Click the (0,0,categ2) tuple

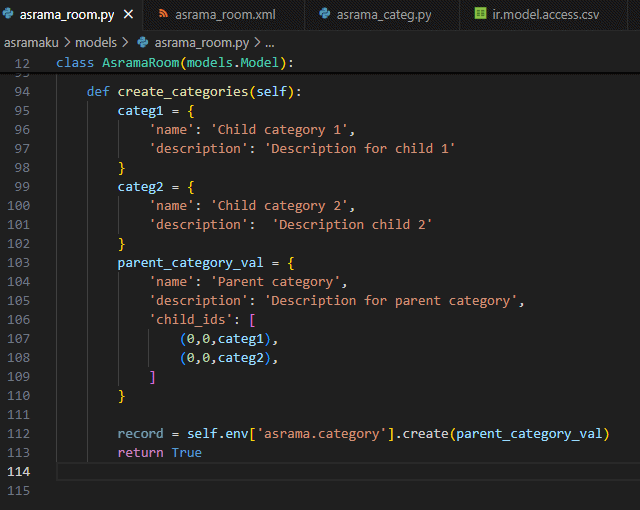pyautogui.click(x=225, y=358)
